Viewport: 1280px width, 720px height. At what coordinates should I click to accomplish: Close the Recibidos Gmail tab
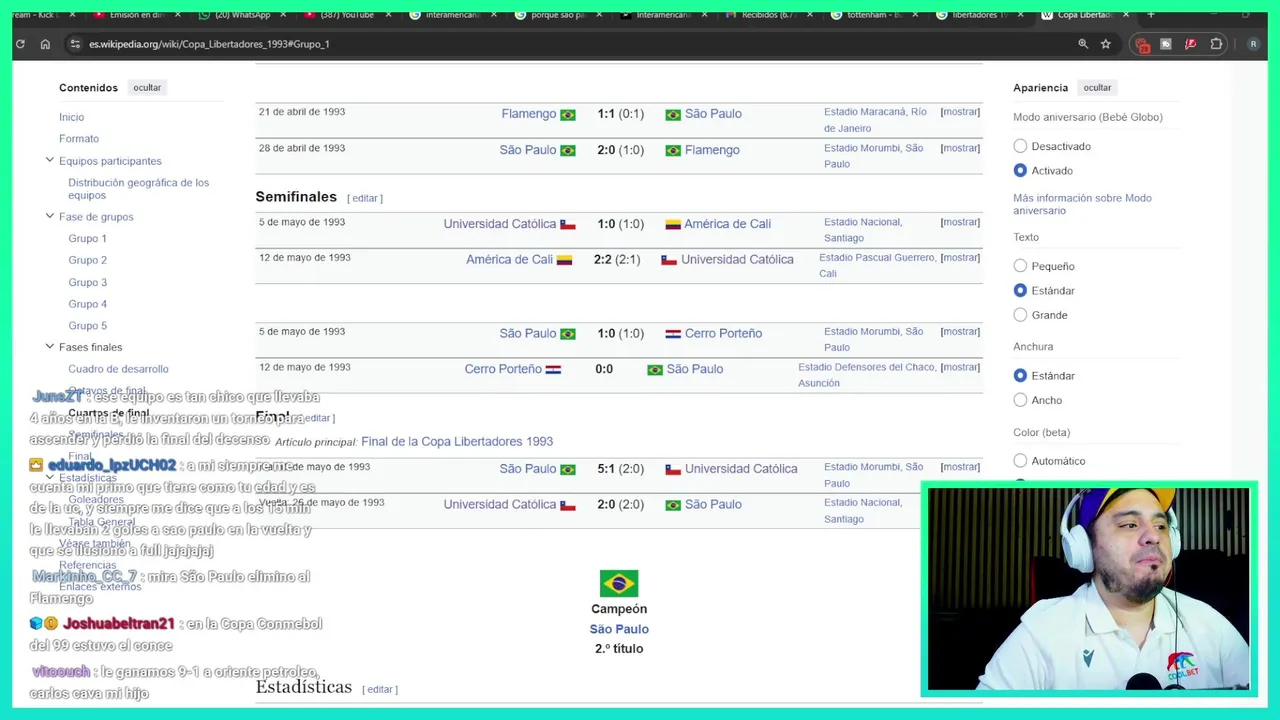tap(810, 15)
